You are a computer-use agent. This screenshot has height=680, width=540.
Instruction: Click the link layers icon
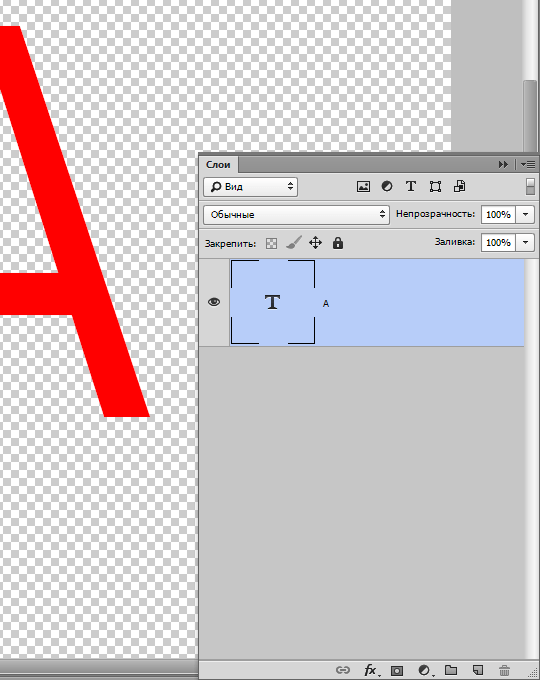343,670
